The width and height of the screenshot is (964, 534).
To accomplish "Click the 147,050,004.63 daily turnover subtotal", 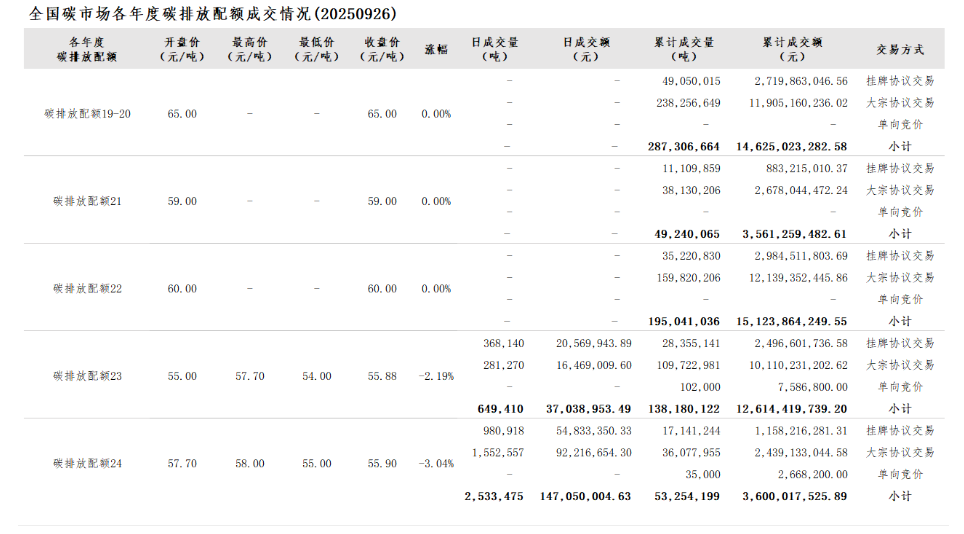I will (585, 496).
